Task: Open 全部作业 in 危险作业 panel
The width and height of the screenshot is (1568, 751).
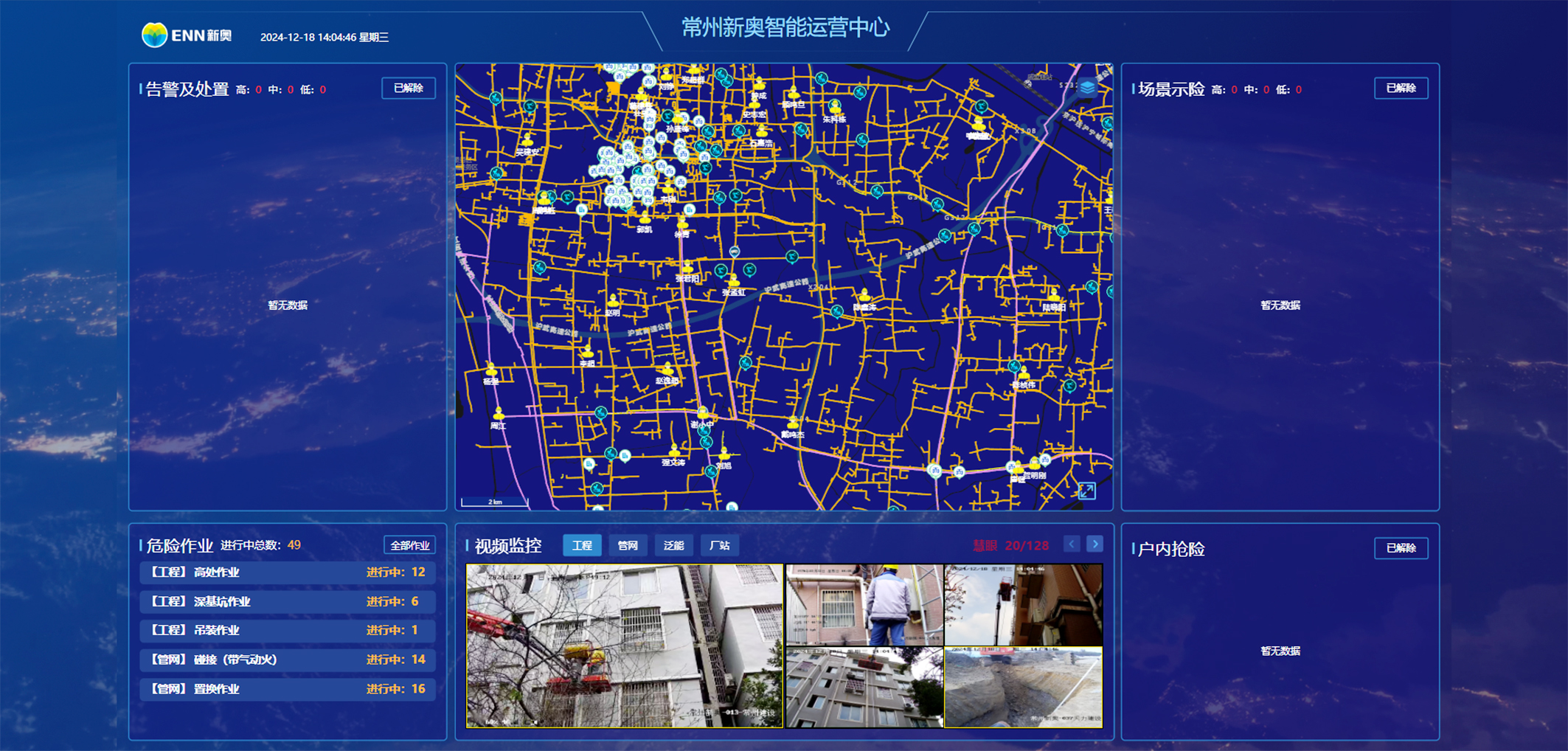Action: pos(409,545)
